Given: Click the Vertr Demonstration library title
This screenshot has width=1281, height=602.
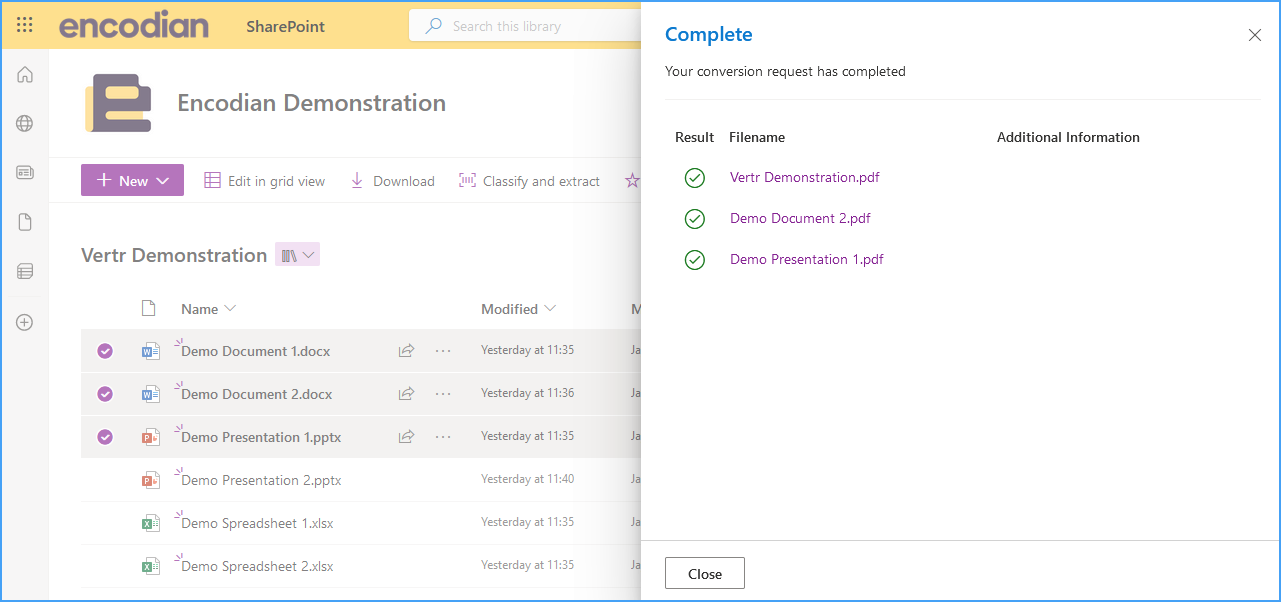Looking at the screenshot, I should [x=174, y=255].
